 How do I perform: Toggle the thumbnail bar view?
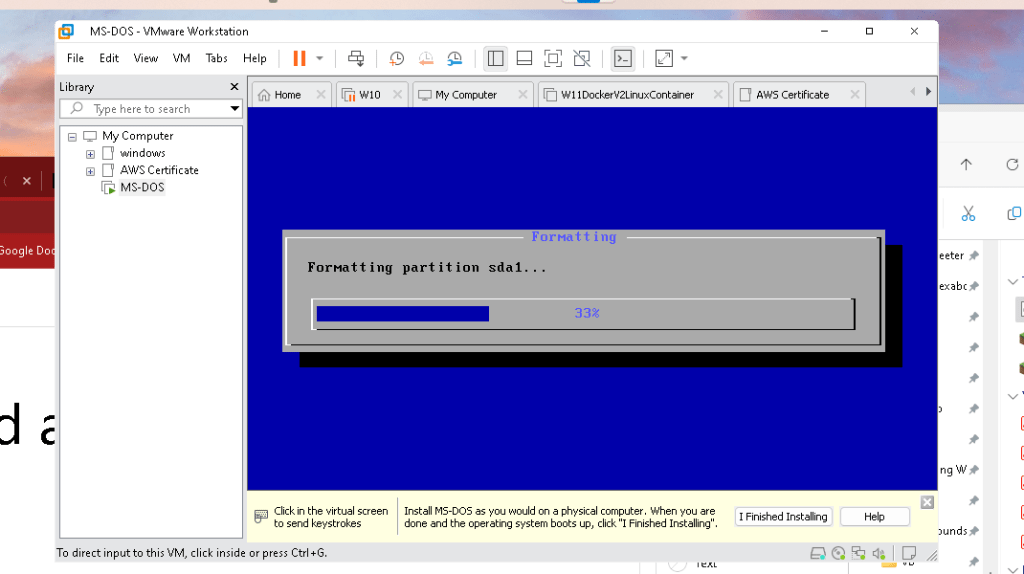(524, 58)
